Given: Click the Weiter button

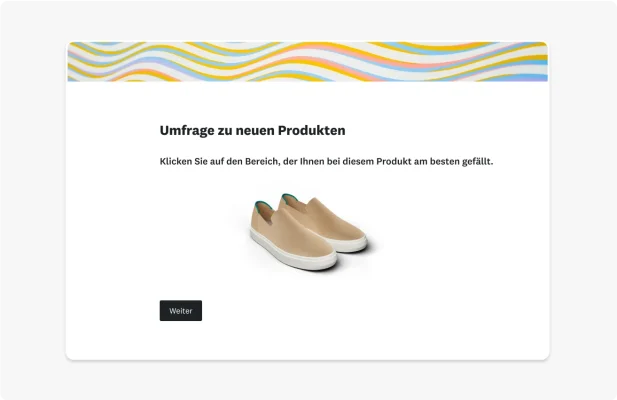Looking at the screenshot, I should click(x=180, y=311).
